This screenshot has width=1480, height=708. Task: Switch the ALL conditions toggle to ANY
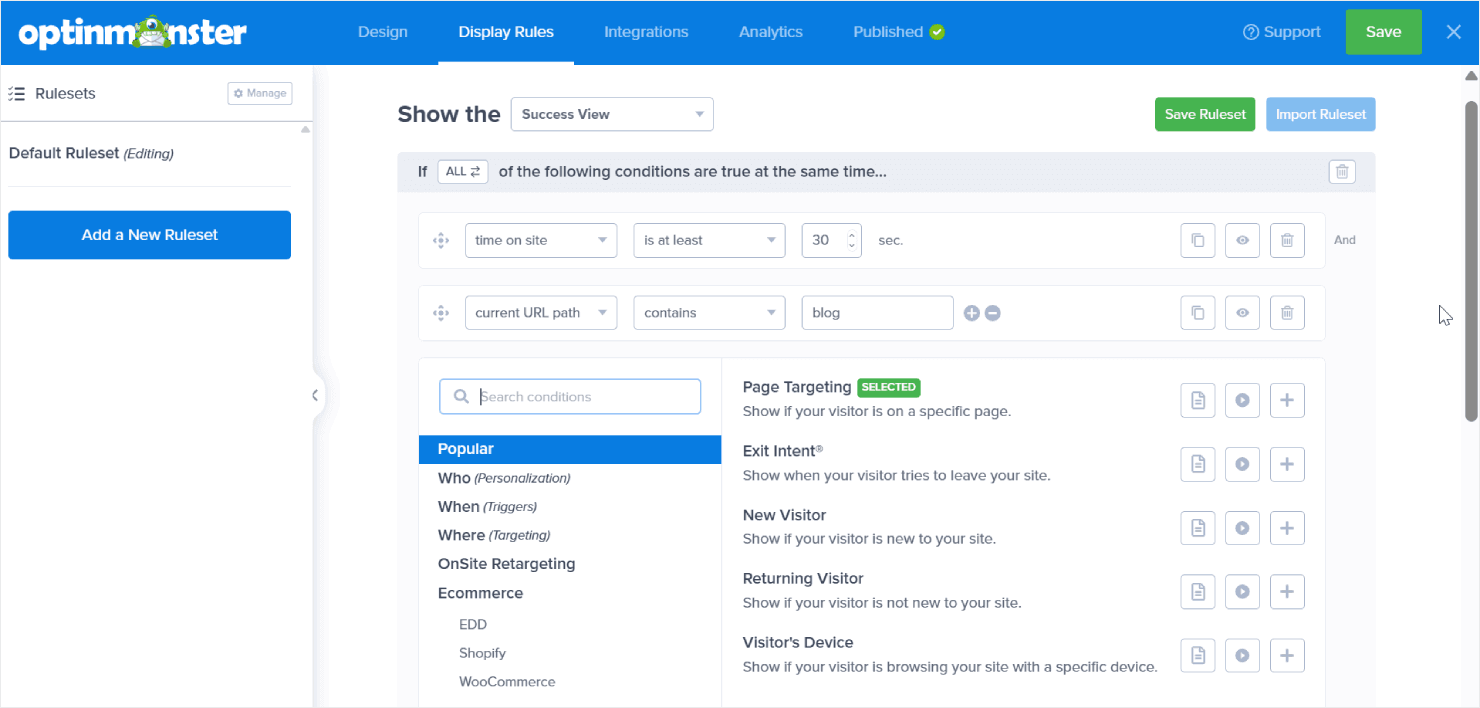[x=462, y=172]
